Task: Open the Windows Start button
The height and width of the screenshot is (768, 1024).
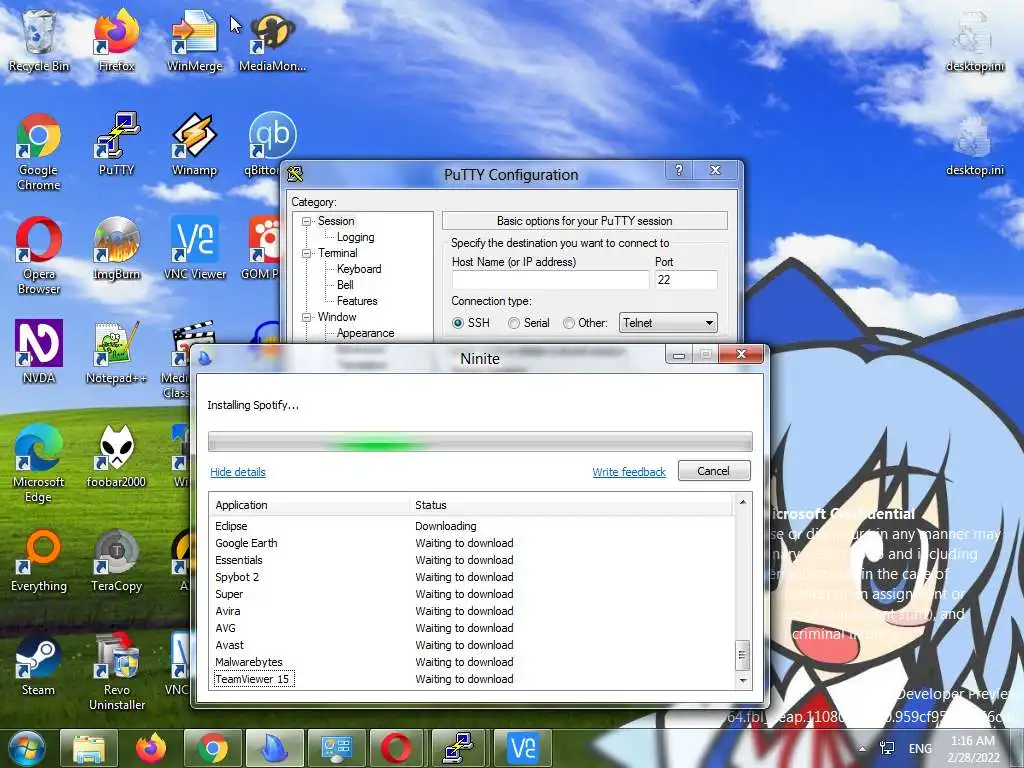Action: (x=26, y=748)
